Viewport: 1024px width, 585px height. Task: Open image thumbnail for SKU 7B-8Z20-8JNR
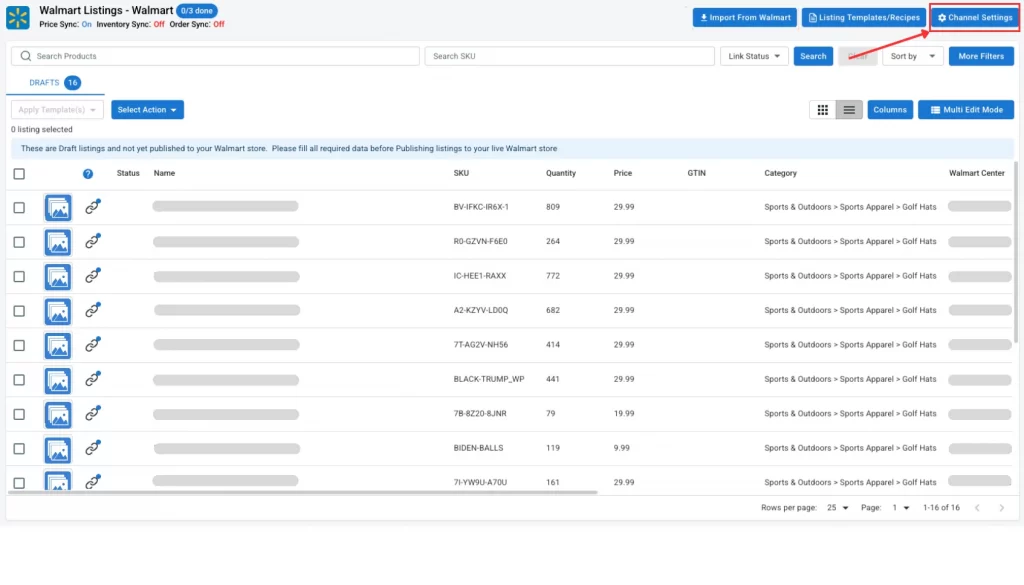[58, 415]
